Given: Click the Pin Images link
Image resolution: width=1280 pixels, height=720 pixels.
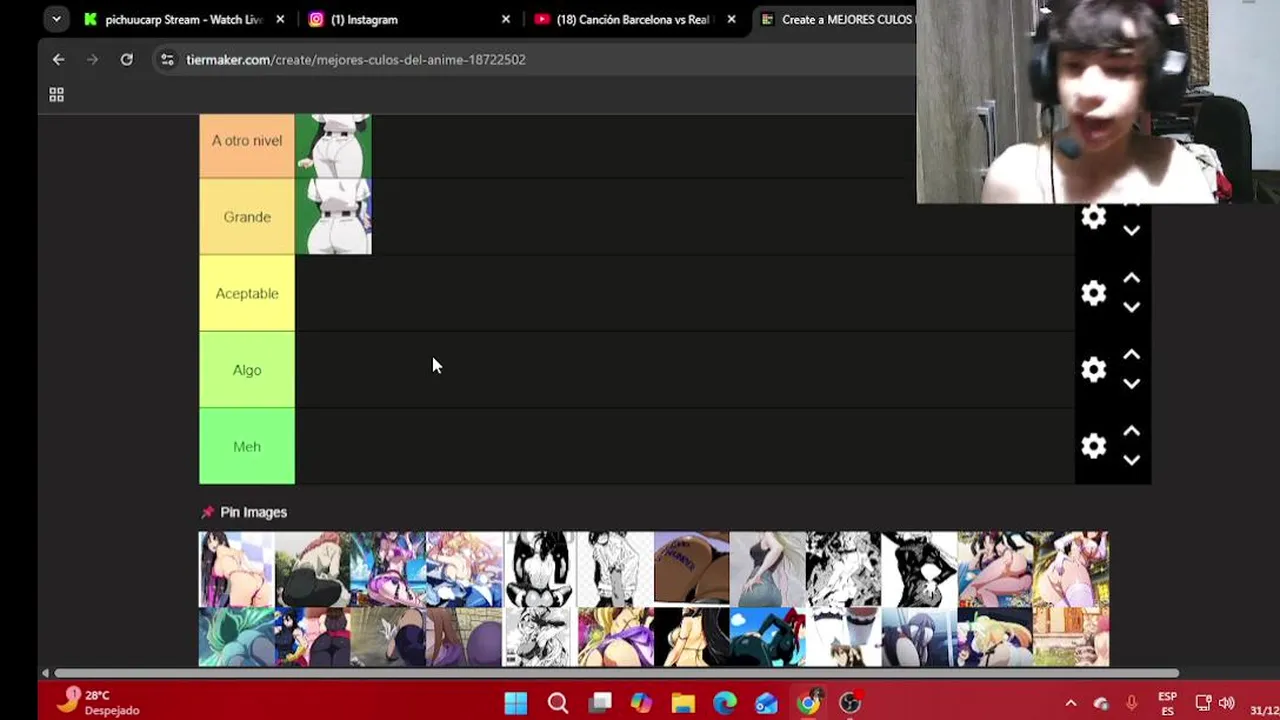Looking at the screenshot, I should point(253,512).
